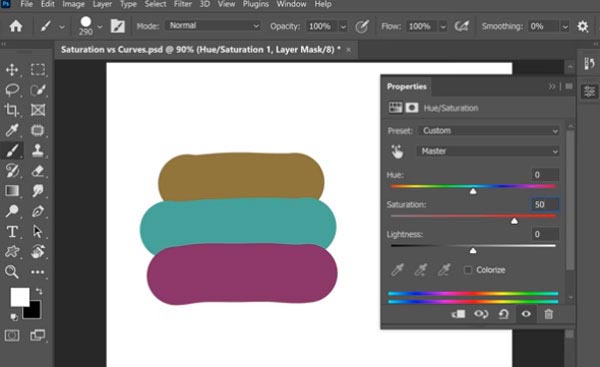Click the Lightness slider handle
The height and width of the screenshot is (367, 600).
click(473, 250)
